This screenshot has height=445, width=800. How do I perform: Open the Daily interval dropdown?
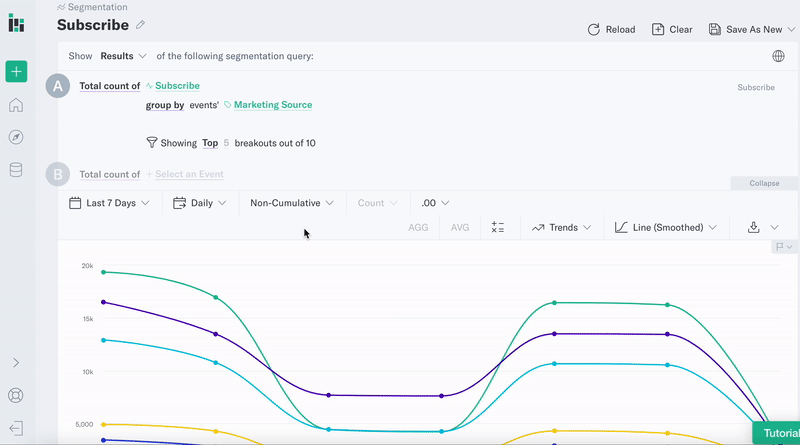[x=199, y=203]
